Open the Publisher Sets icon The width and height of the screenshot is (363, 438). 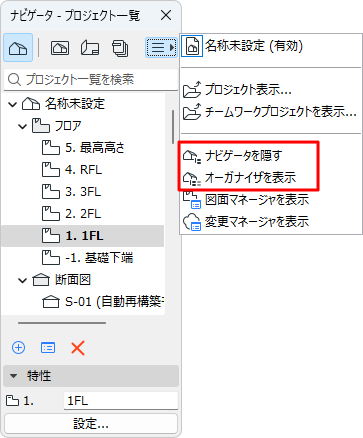point(120,48)
